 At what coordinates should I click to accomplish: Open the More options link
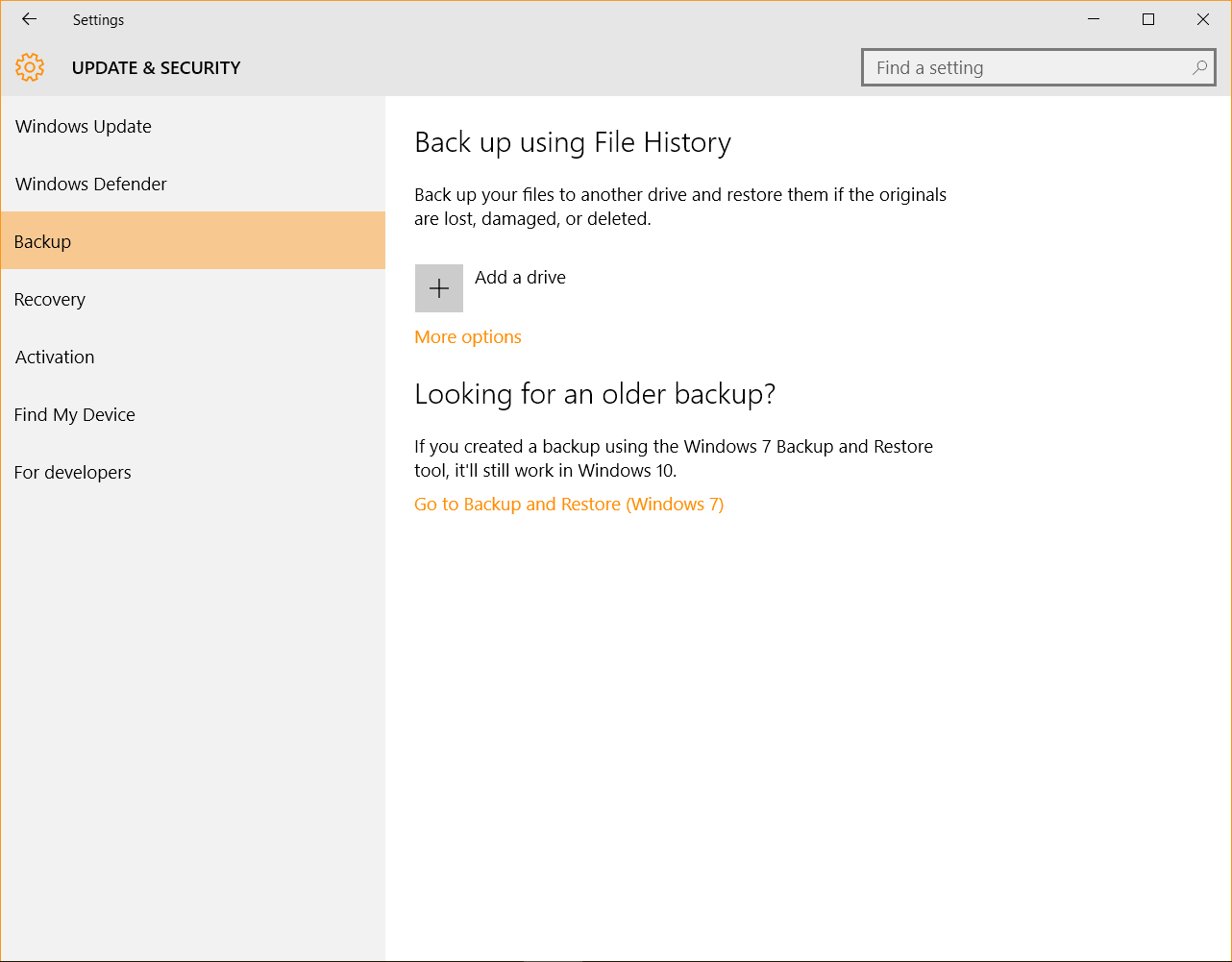tap(468, 337)
